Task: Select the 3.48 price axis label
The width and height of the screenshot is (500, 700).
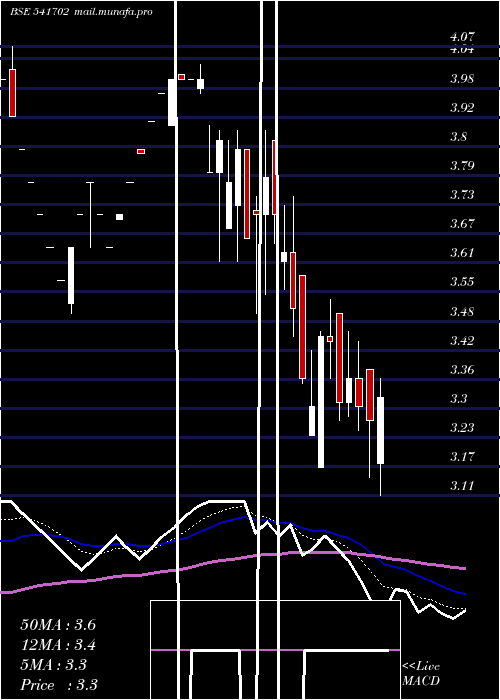Action: [x=462, y=312]
